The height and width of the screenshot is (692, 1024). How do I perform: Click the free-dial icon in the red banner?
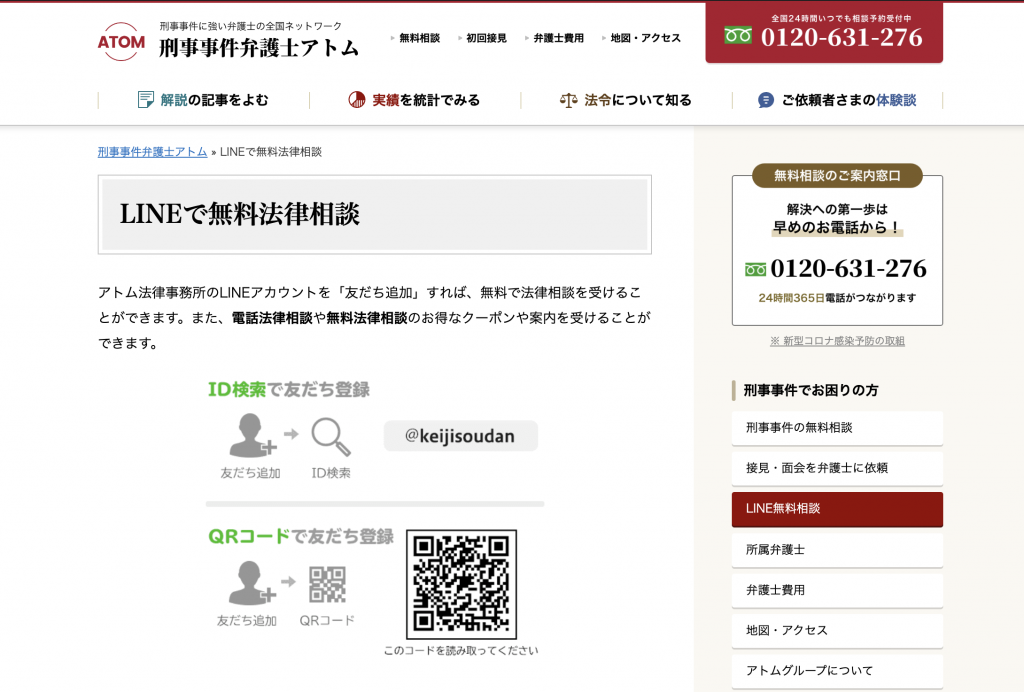[738, 35]
